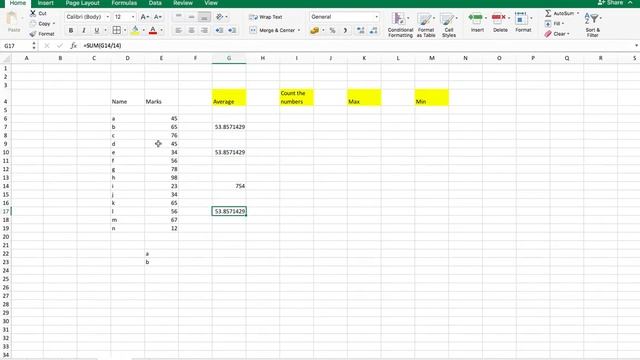Viewport: 640px width, 360px height.
Task: Switch to the Page Layout tab
Action: point(82,3)
